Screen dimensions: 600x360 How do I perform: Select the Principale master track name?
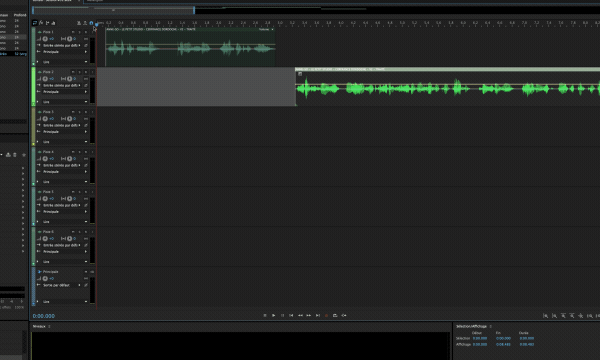(x=51, y=272)
